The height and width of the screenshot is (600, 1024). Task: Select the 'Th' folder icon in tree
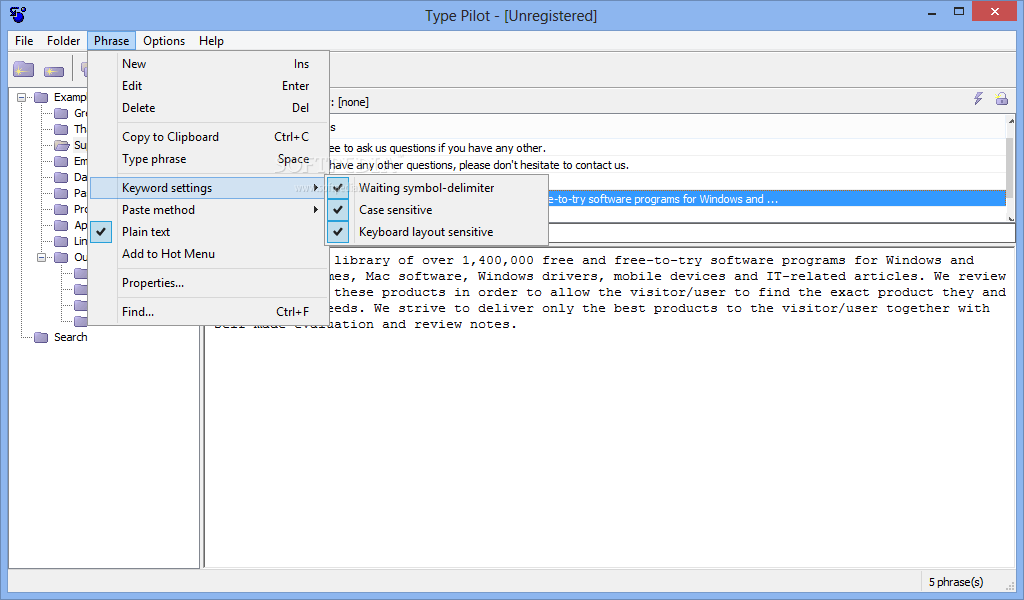point(61,129)
